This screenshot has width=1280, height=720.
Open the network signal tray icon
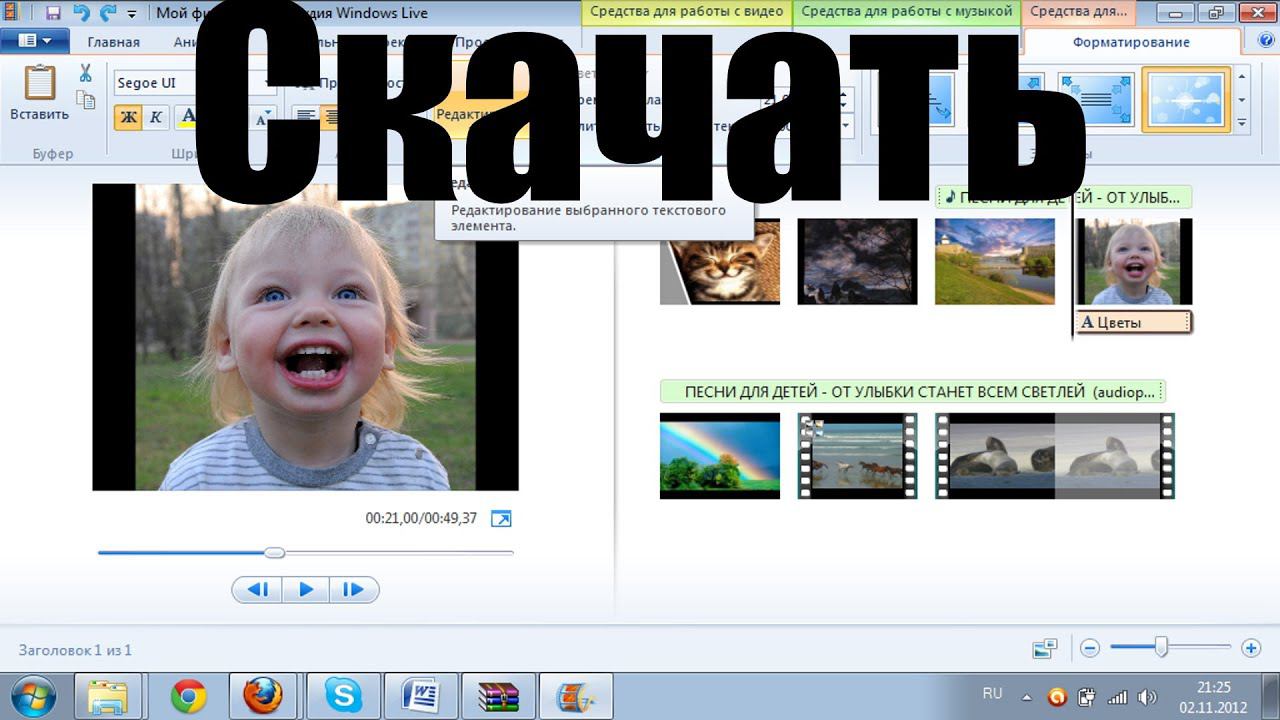click(x=1119, y=697)
